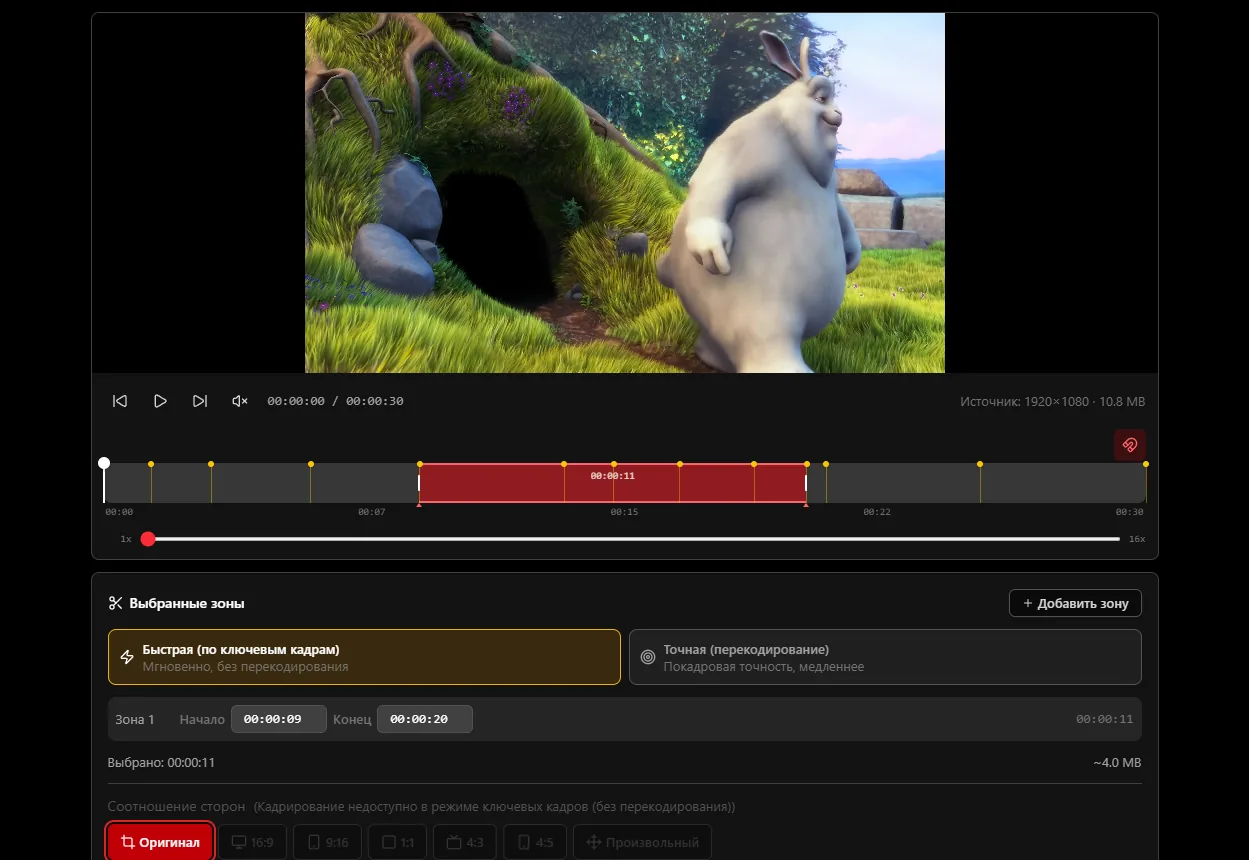This screenshot has height=860, width=1250.
Task: Click the video preview frame
Action: pyautogui.click(x=625, y=193)
